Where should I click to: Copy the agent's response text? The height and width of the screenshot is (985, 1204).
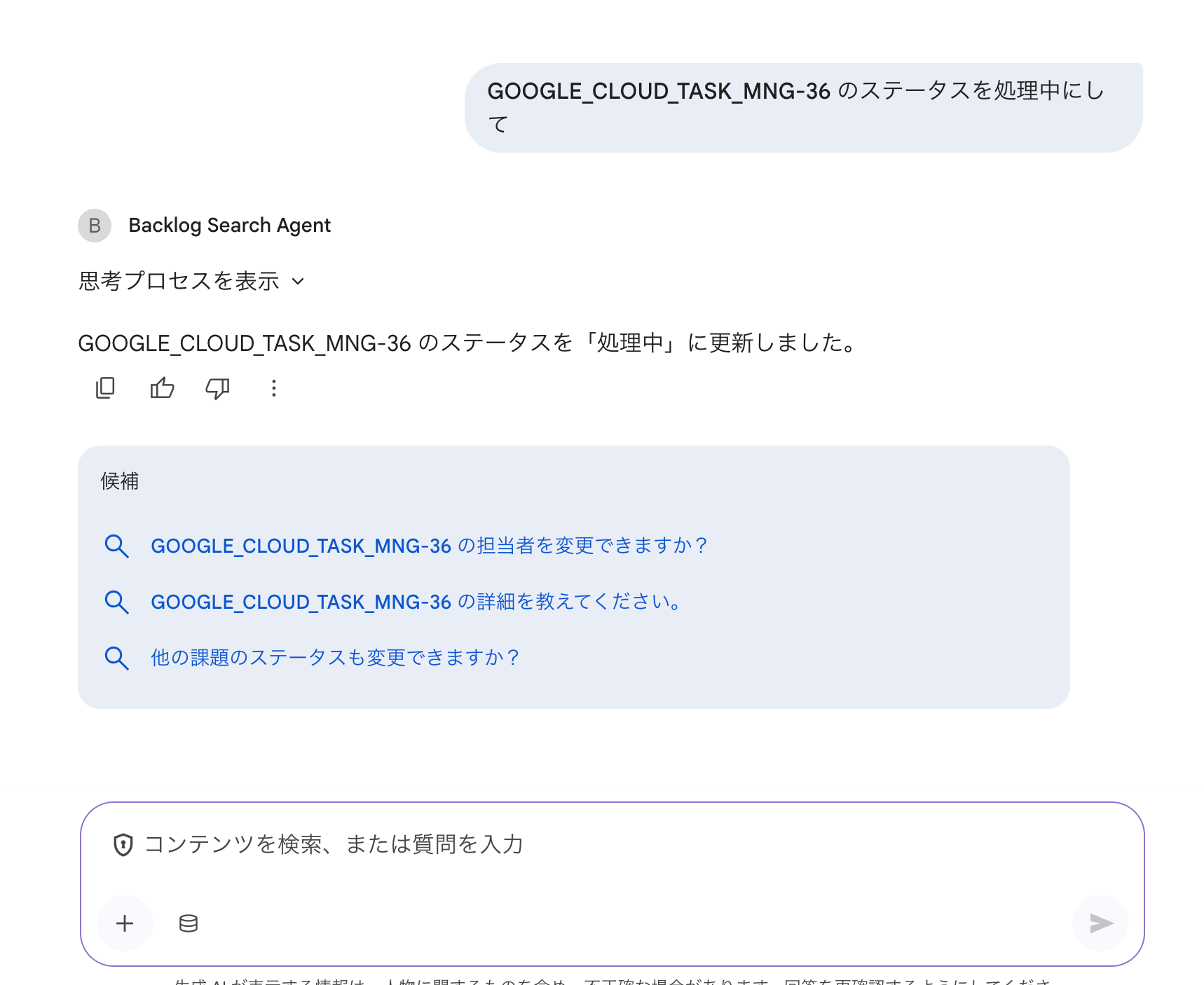[x=105, y=388]
